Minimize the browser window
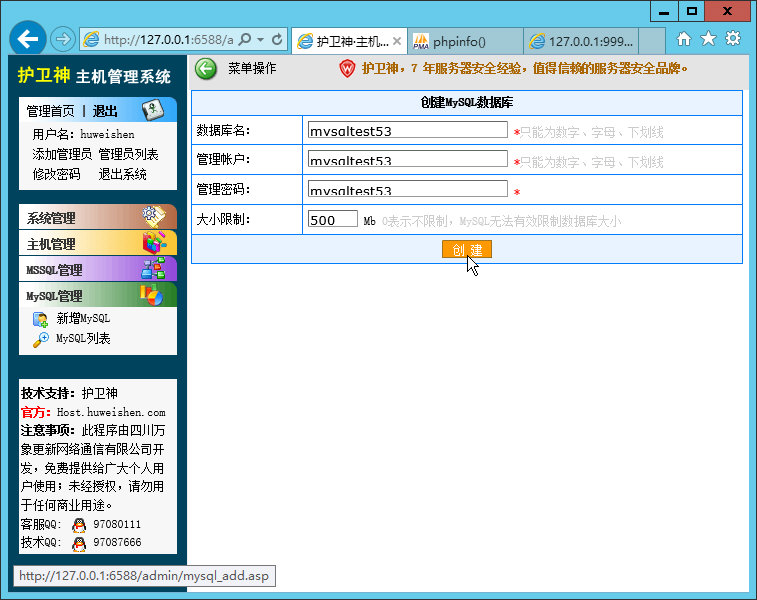The width and height of the screenshot is (757, 600). [664, 12]
